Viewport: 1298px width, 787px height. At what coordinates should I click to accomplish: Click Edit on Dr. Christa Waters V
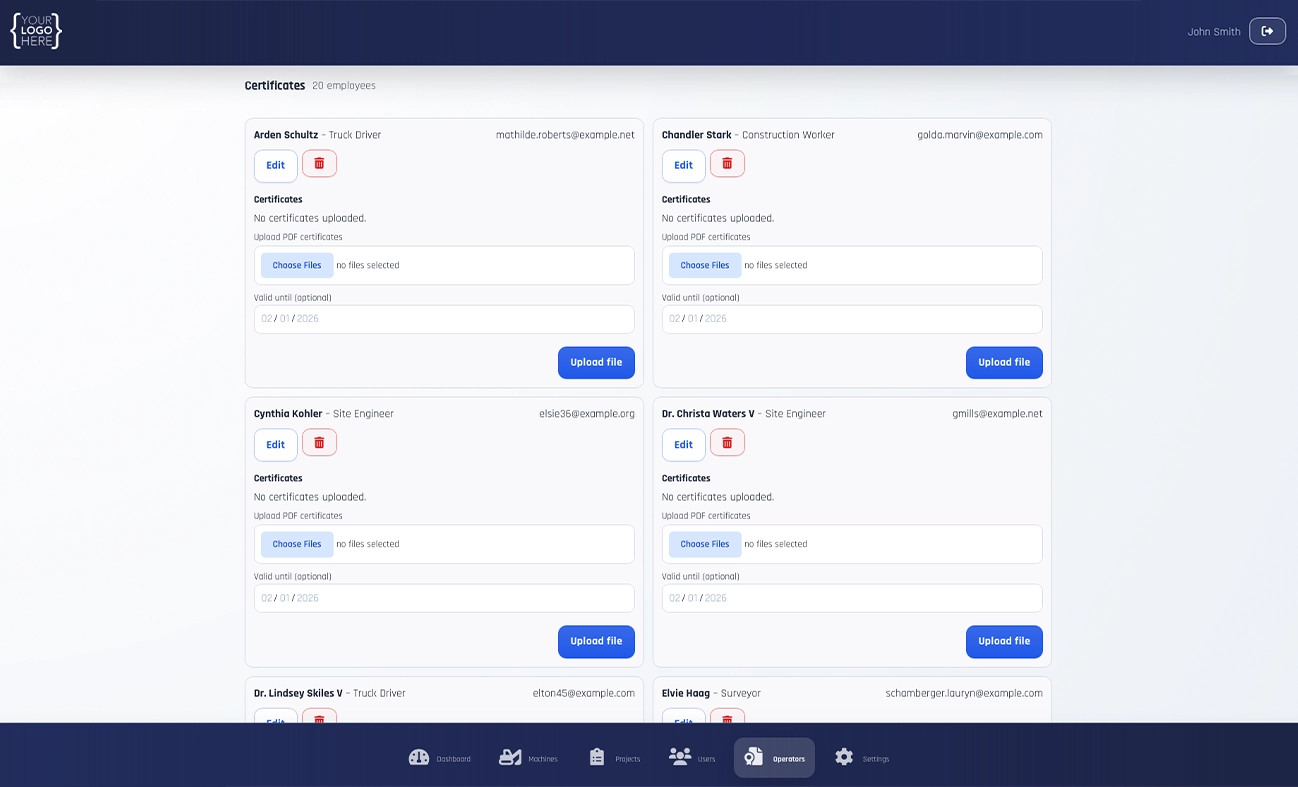[x=683, y=445]
